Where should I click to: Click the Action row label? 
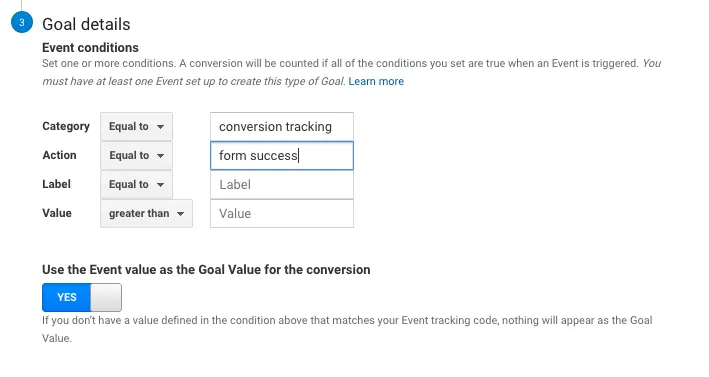tap(59, 155)
